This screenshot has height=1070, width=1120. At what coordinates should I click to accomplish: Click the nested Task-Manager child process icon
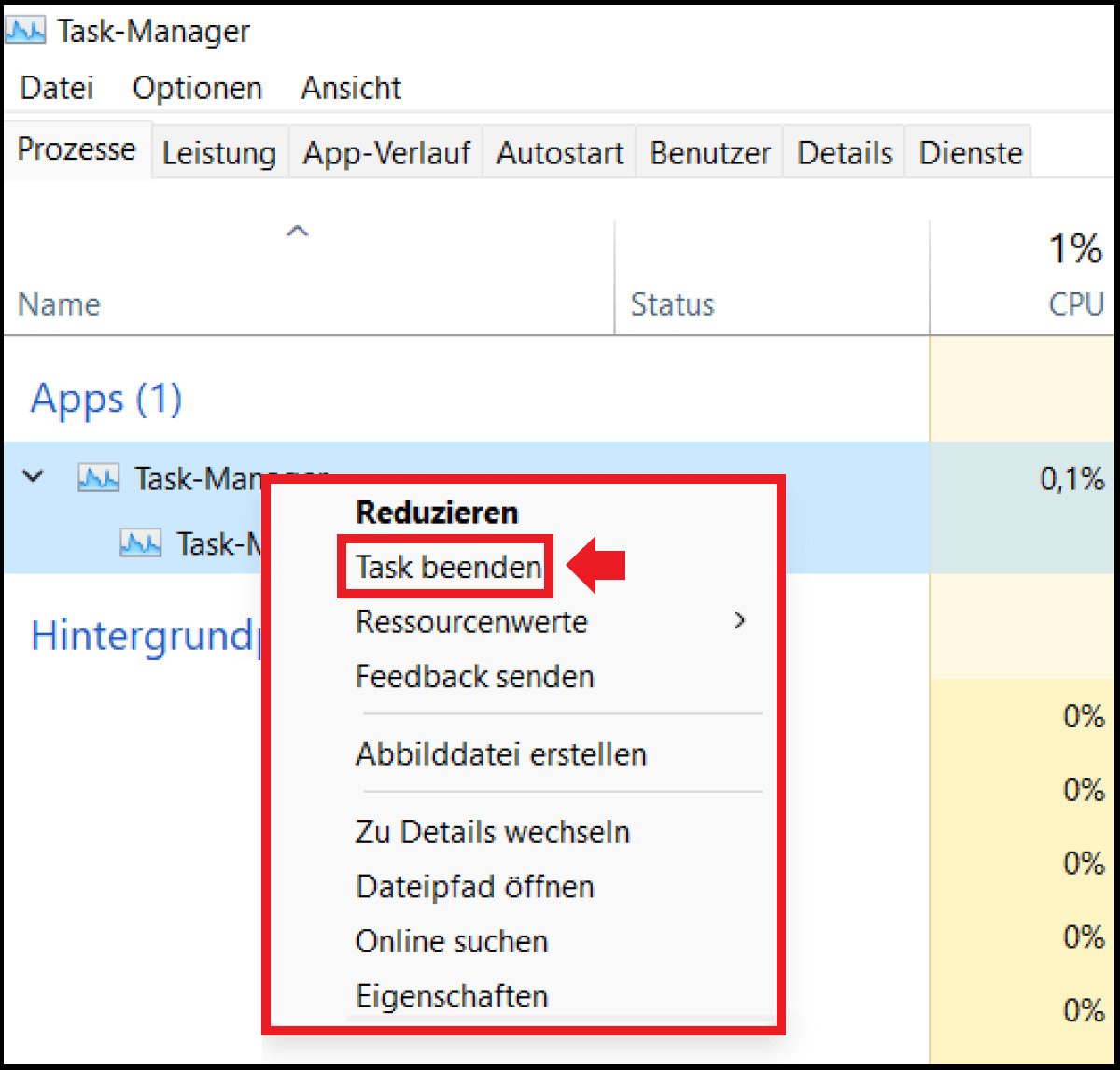[x=139, y=543]
